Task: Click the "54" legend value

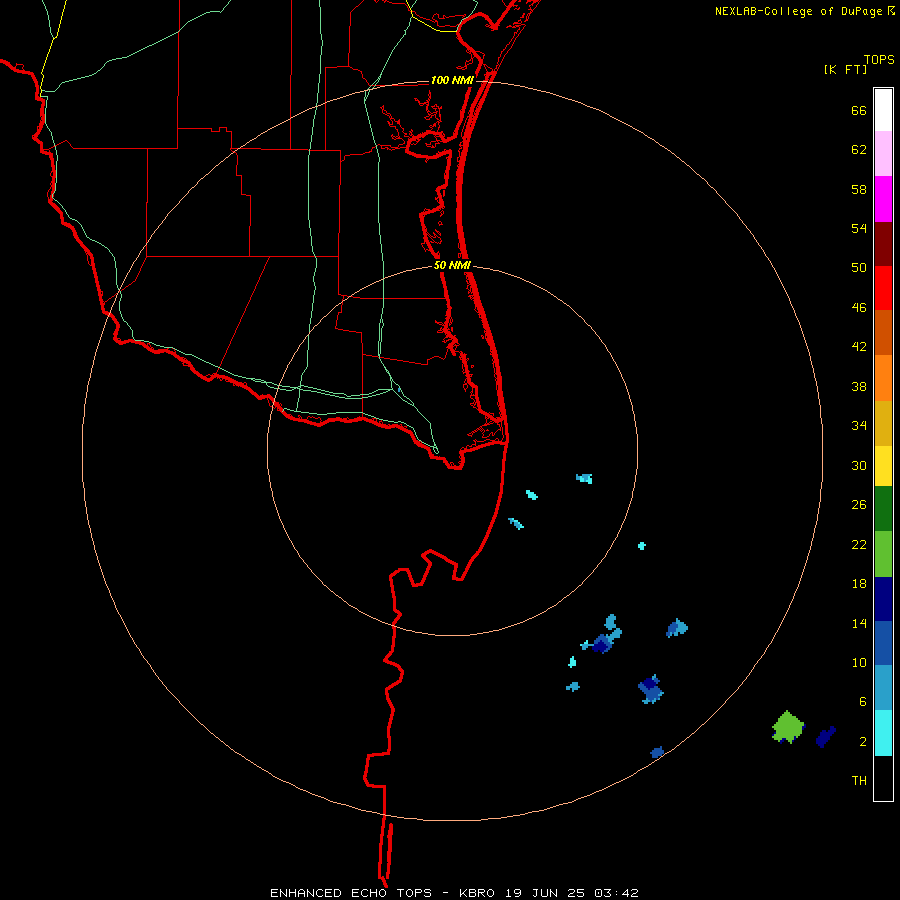Action: click(x=859, y=228)
